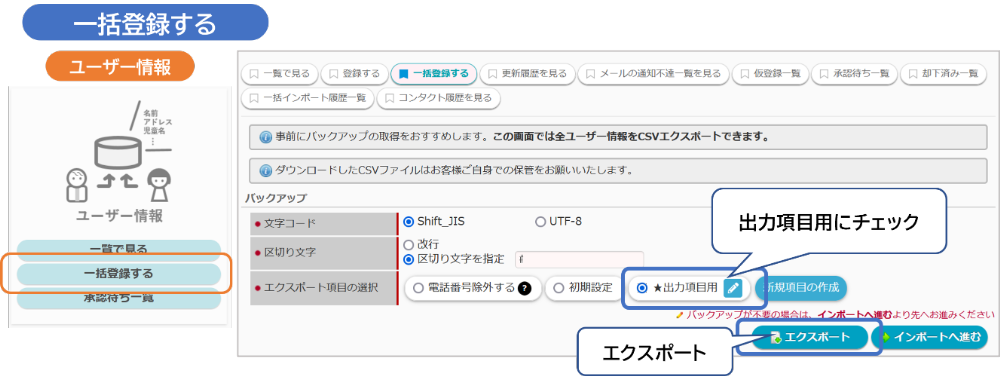Click the pencil edit icon beside ★出力項目用
The width and height of the screenshot is (1000, 376).
point(733,289)
